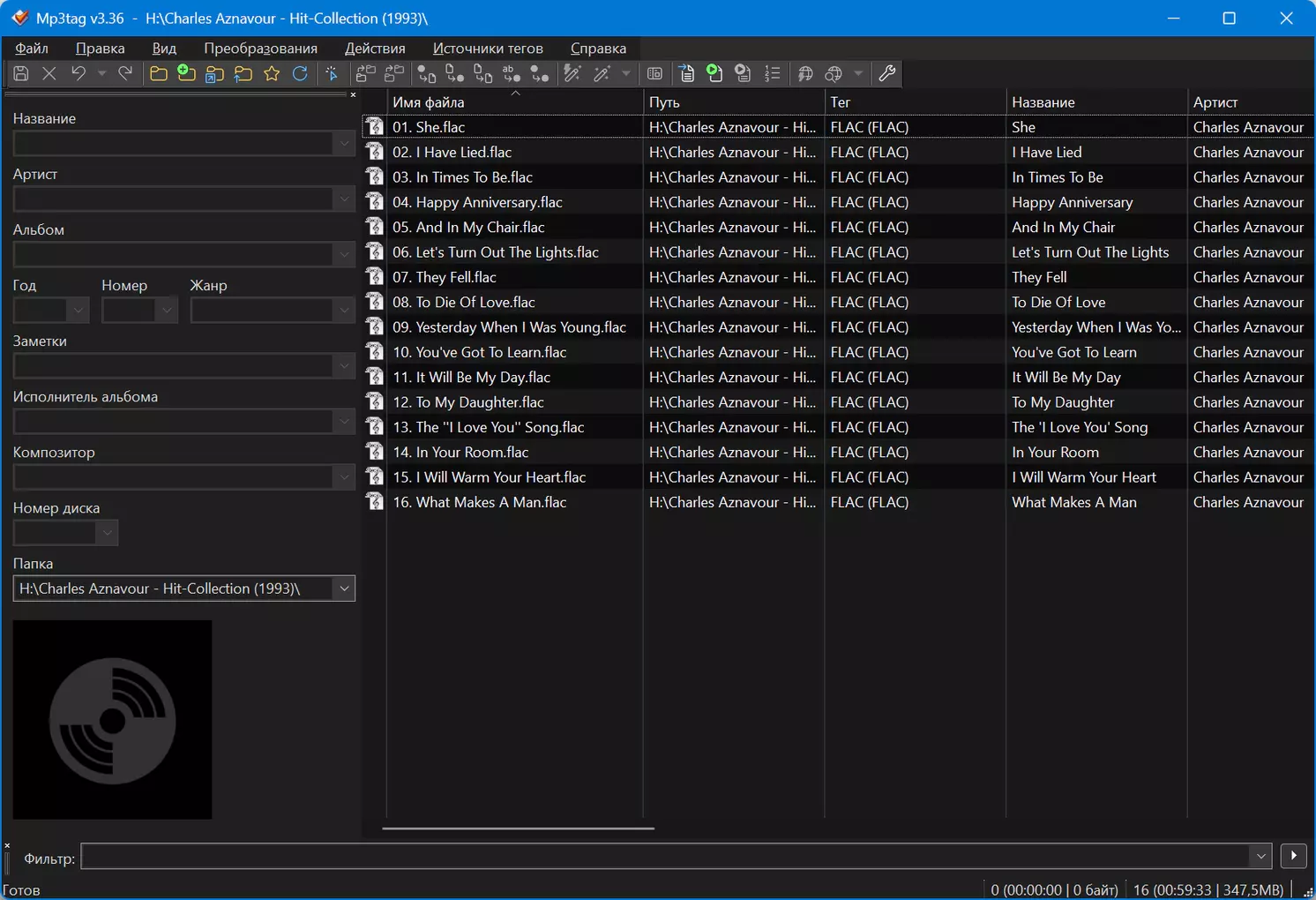Sort by the Тег column header
The width and height of the screenshot is (1316, 900).
point(916,102)
